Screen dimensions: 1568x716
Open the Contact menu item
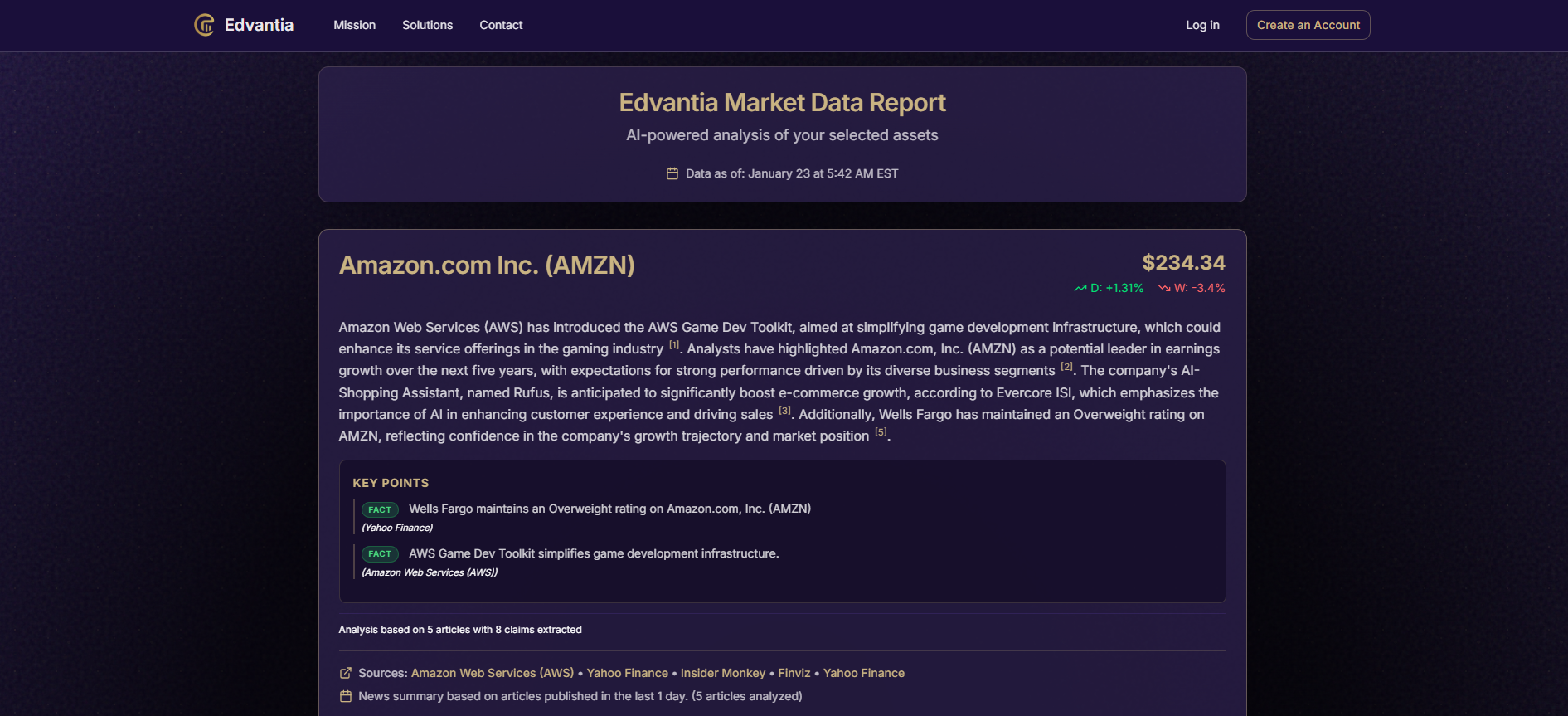501,25
